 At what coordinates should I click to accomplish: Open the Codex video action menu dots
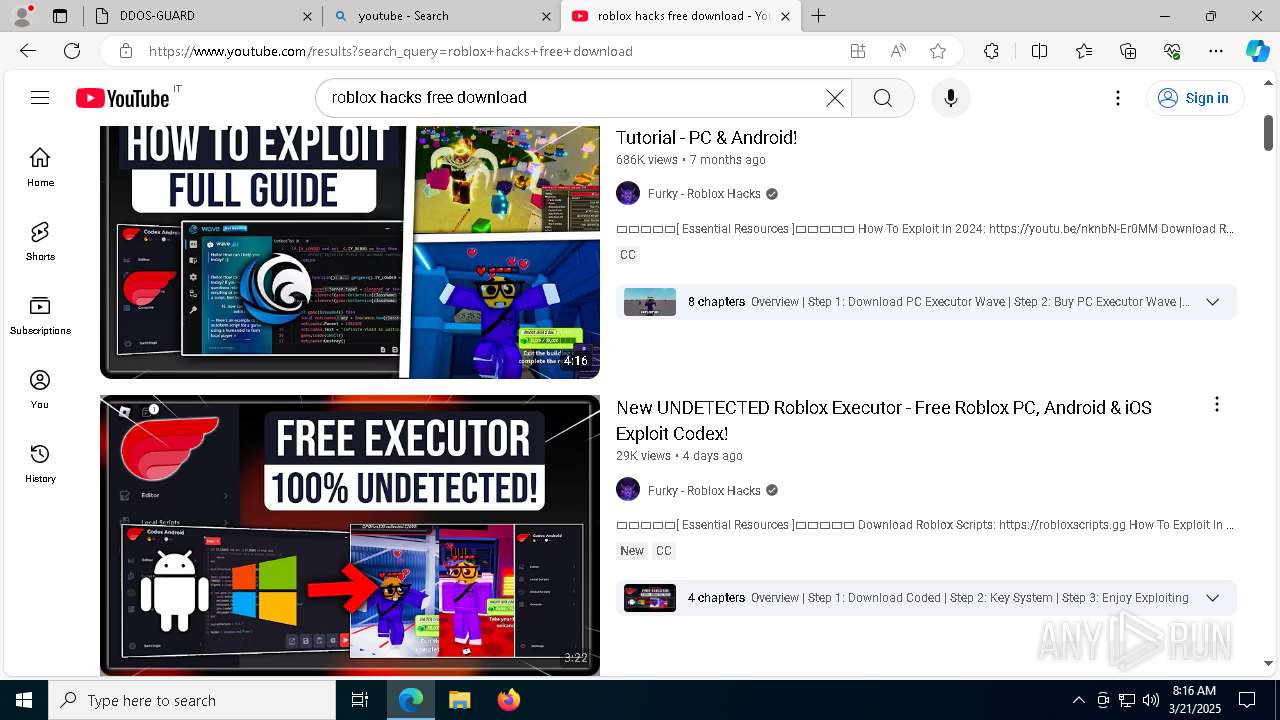1216,404
